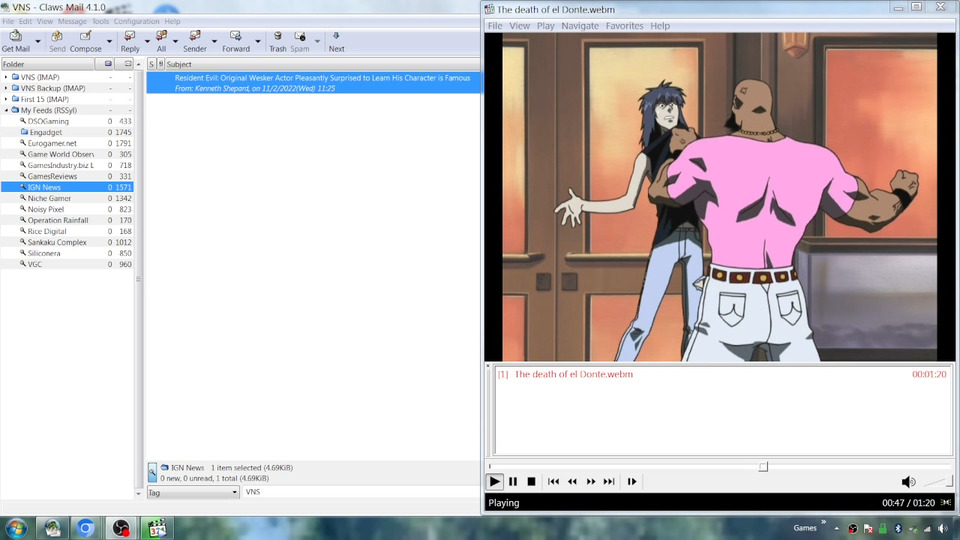Open Claws Mail Configuration menu
Image resolution: width=960 pixels, height=540 pixels.
coord(136,21)
